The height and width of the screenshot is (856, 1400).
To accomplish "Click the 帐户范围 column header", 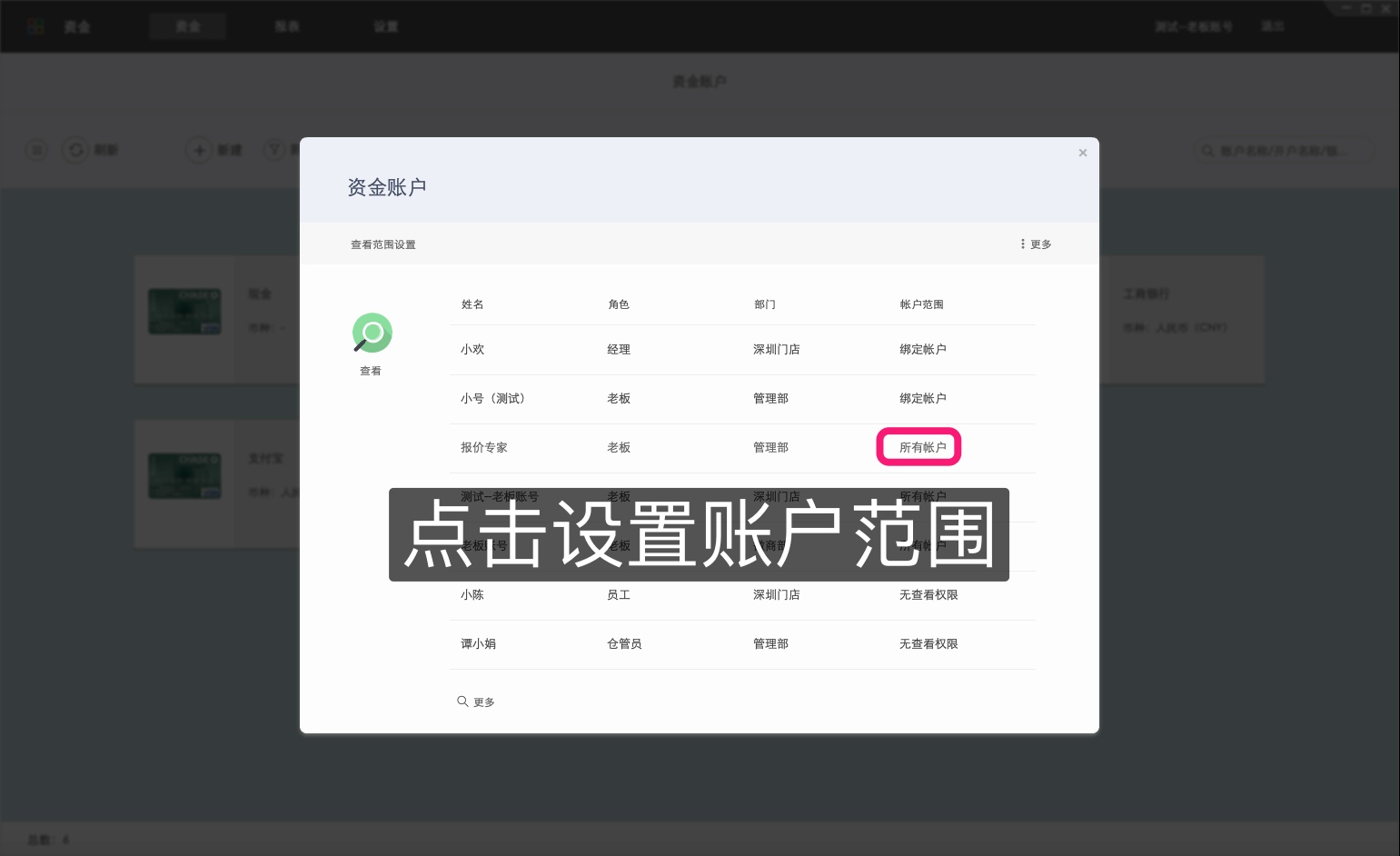I will tap(922, 304).
